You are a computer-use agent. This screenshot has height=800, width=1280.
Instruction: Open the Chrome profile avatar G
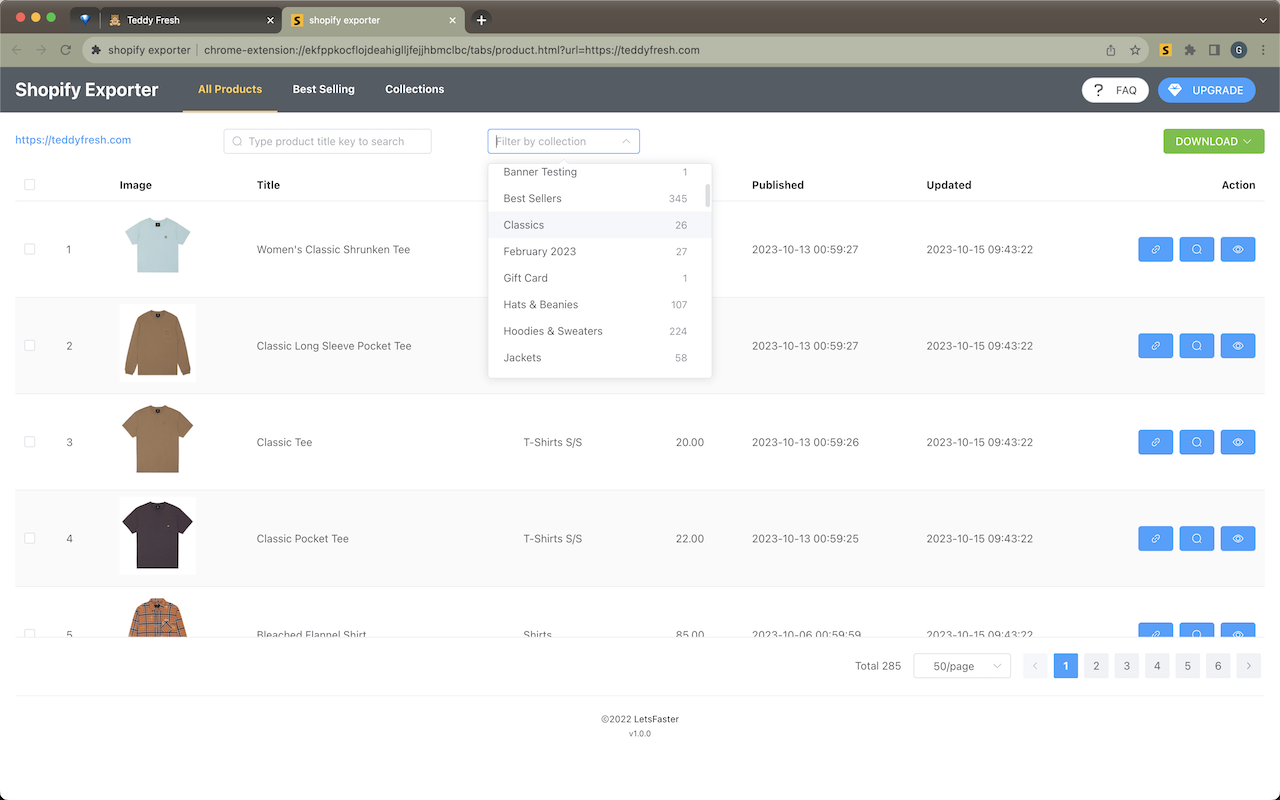(x=1239, y=50)
